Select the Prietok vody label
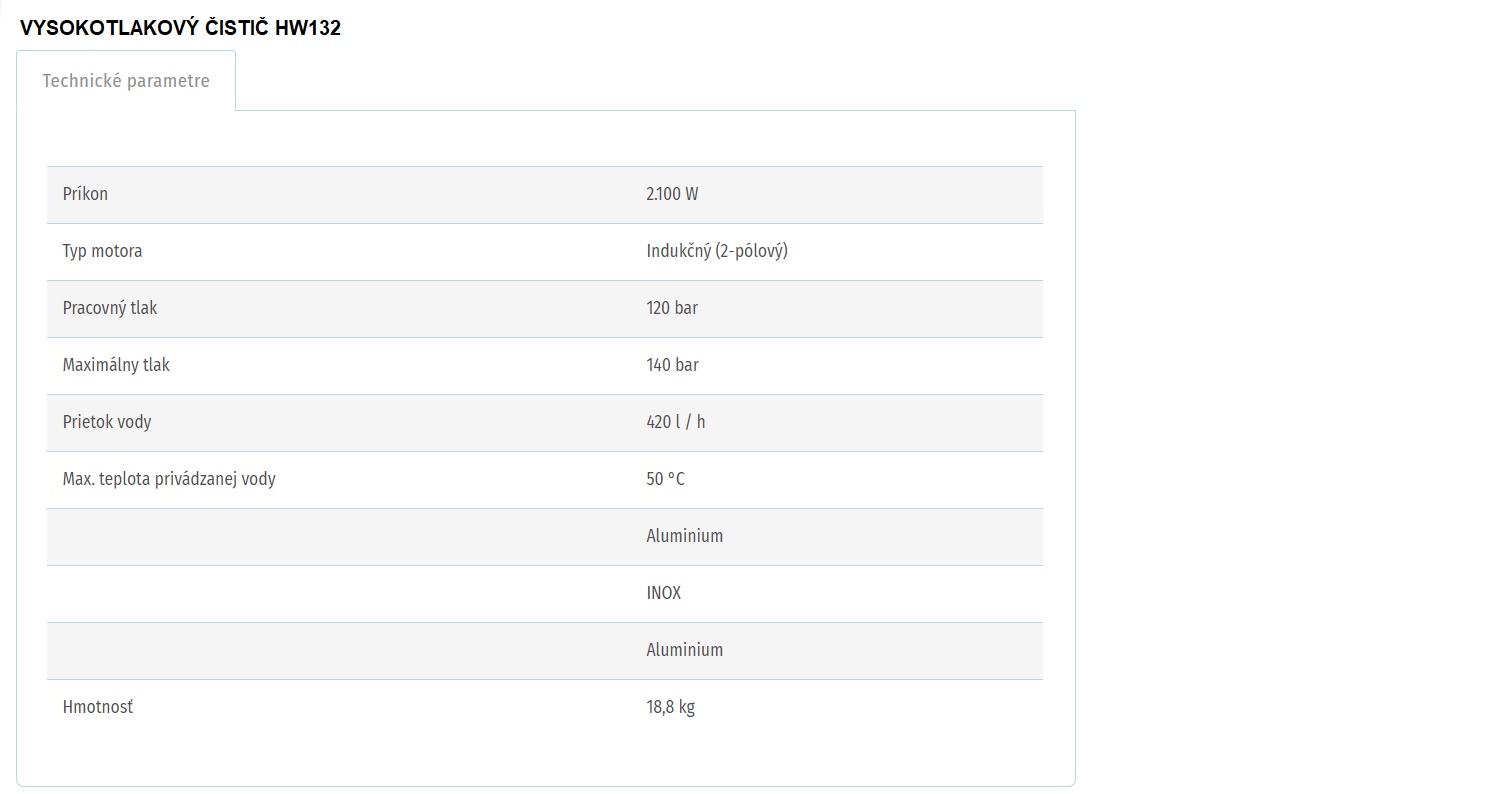1511x794 pixels. point(107,422)
